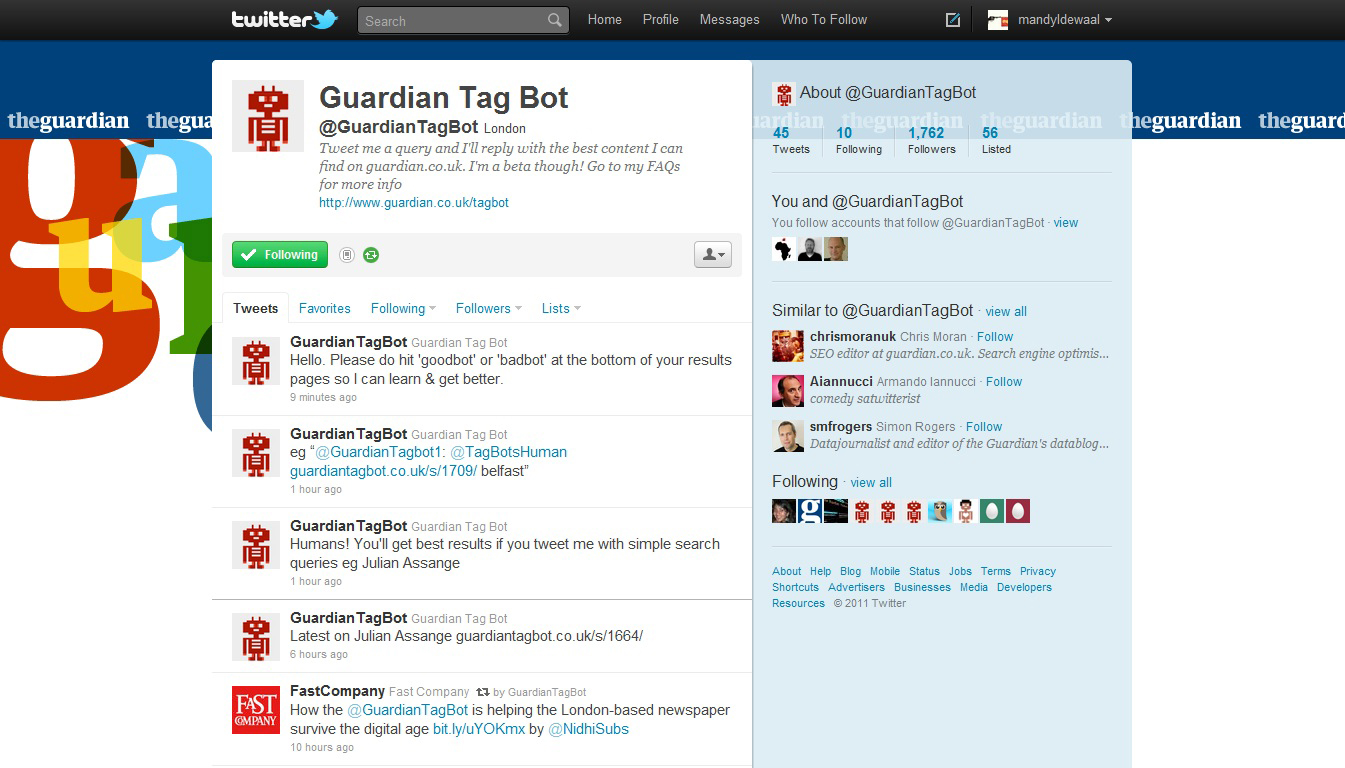Screen dimensions: 1345x768
Task: Expand the Followers tab dropdown arrow
Action: [x=518, y=309]
